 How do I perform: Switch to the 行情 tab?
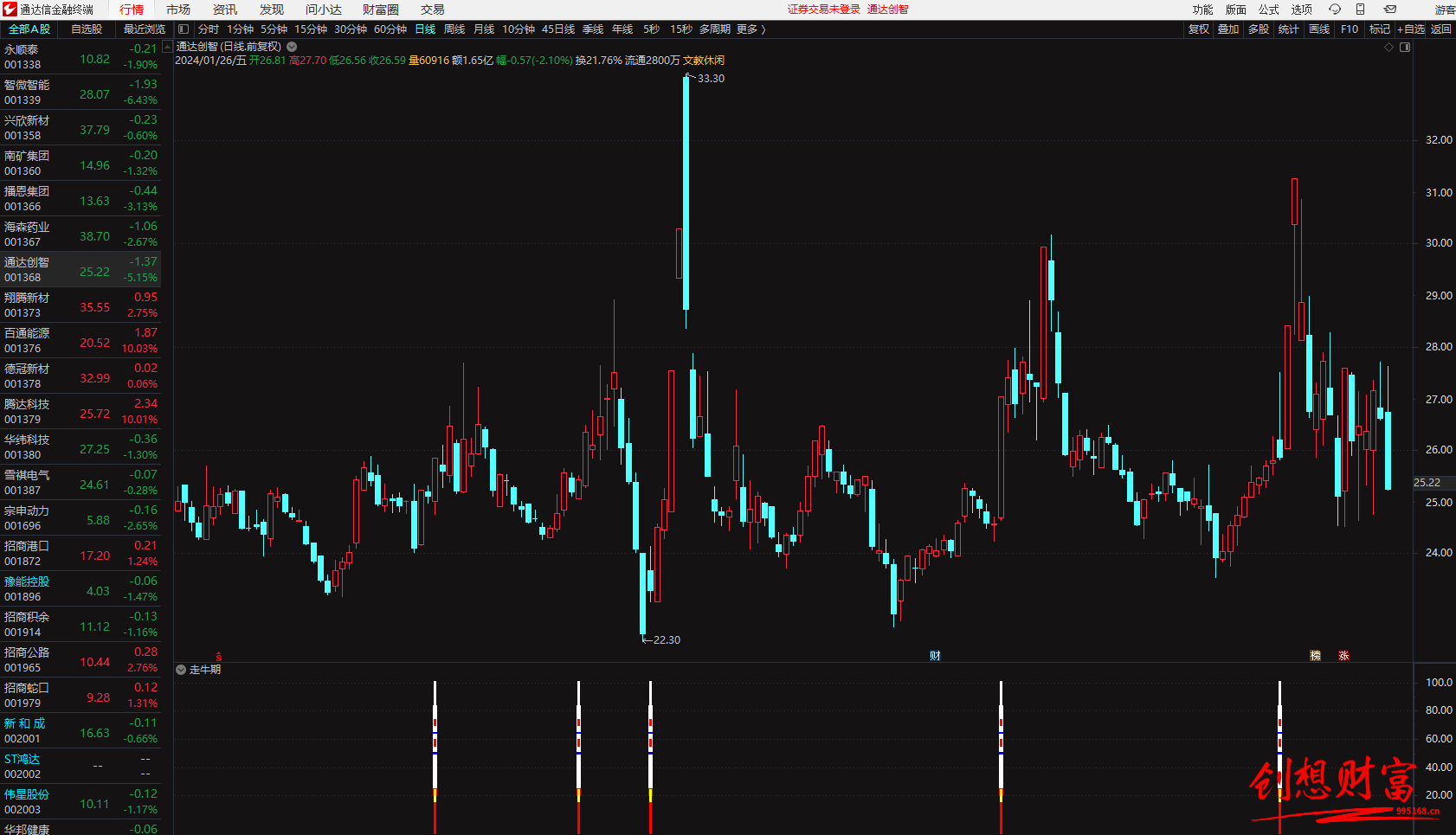coord(132,10)
